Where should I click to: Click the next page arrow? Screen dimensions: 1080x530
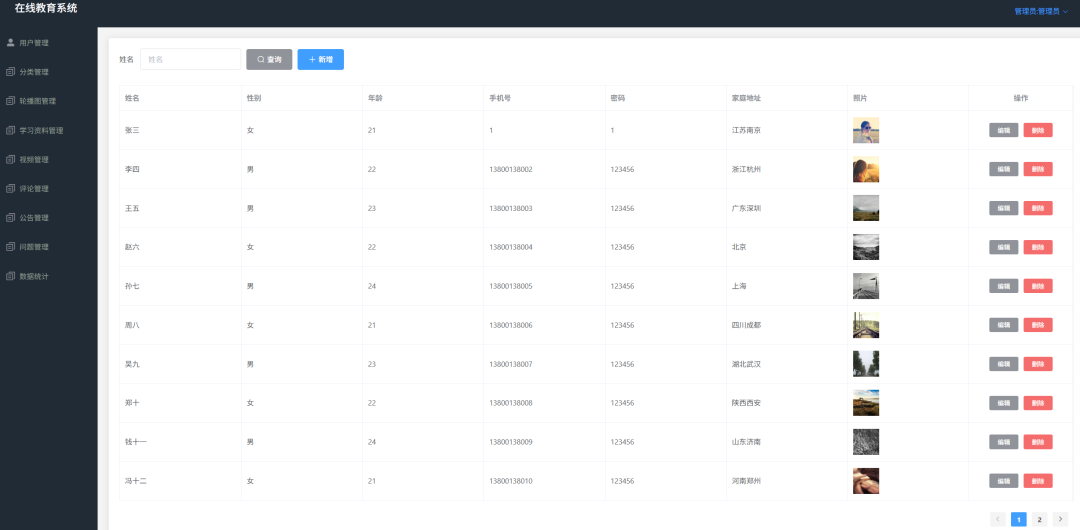1060,519
